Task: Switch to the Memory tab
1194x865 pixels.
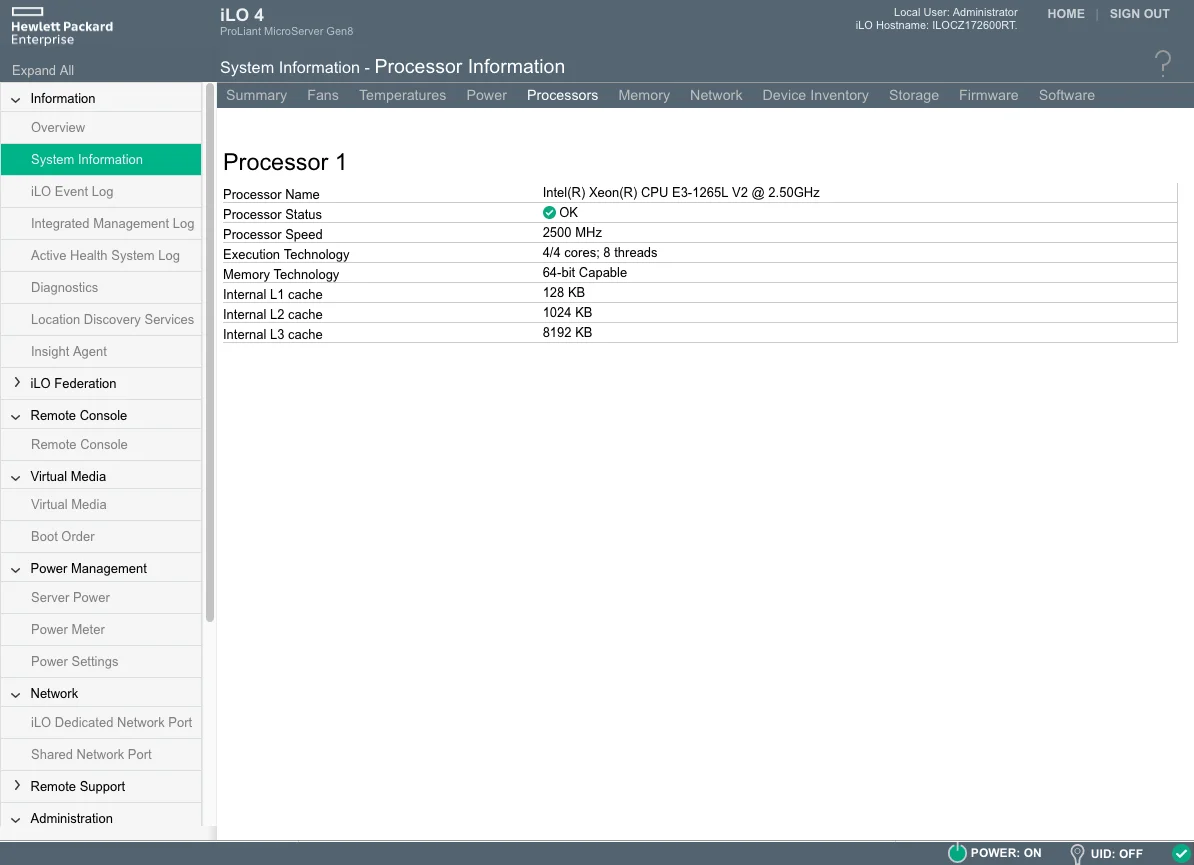Action: [644, 95]
